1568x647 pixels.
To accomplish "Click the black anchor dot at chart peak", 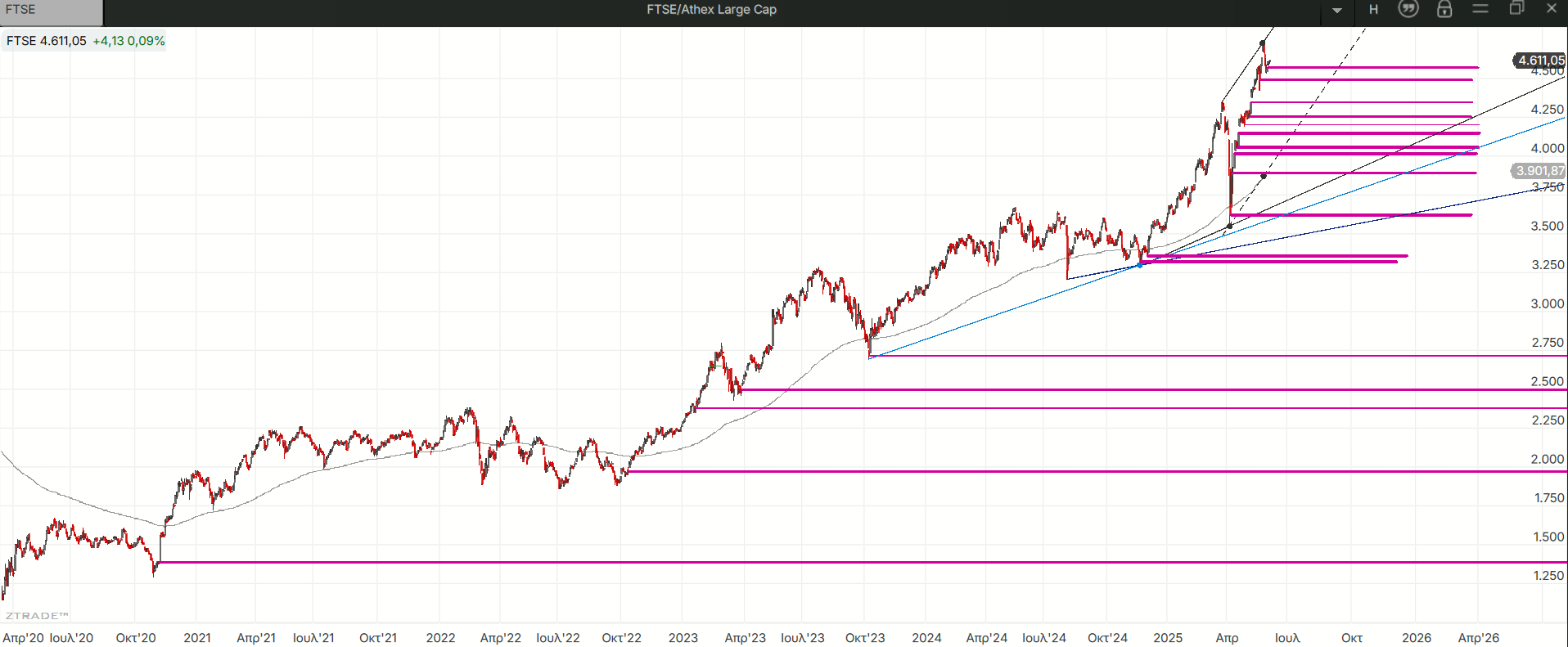I will pyautogui.click(x=1262, y=43).
